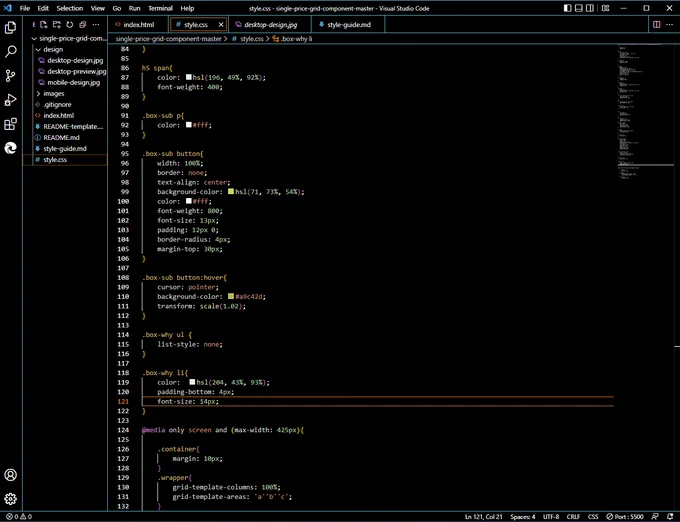Screen dimensions: 680x522
Task: Click the hsl(204, 43%, 93%) color swatch
Action: 192,382
